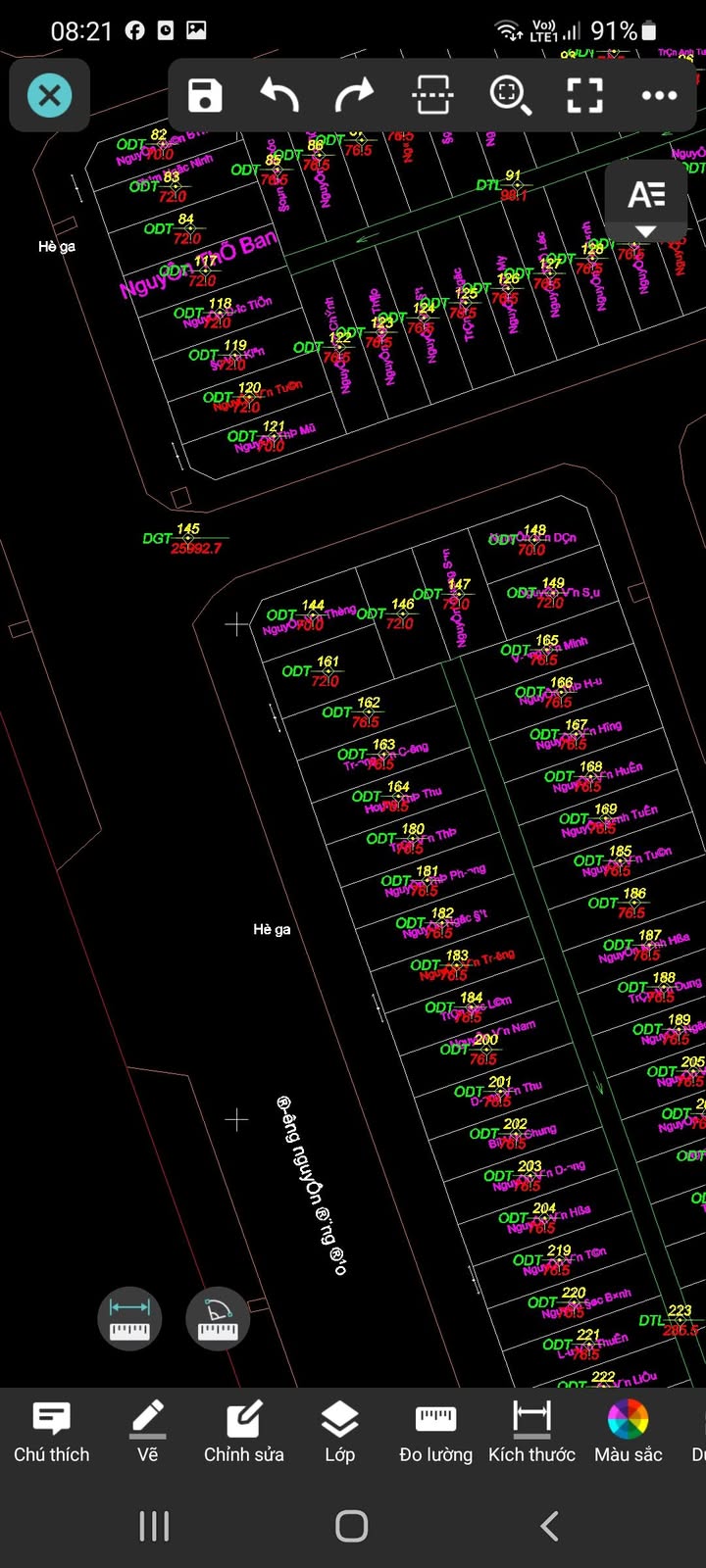The width and height of the screenshot is (706, 1568).
Task: Choose the Đo lường measure tab
Action: pyautogui.click(x=435, y=1432)
